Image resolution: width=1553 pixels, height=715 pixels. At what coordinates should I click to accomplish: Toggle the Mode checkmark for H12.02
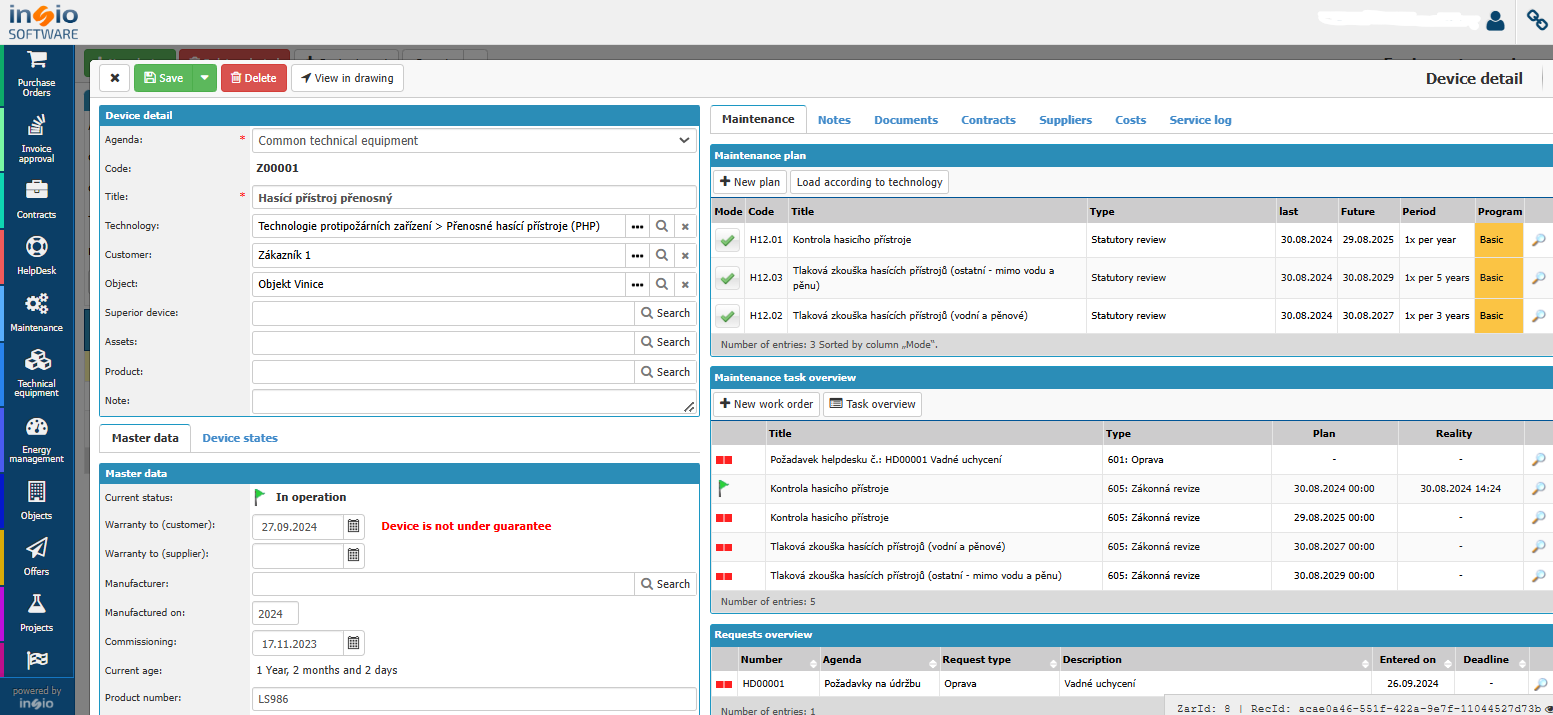pyautogui.click(x=727, y=316)
